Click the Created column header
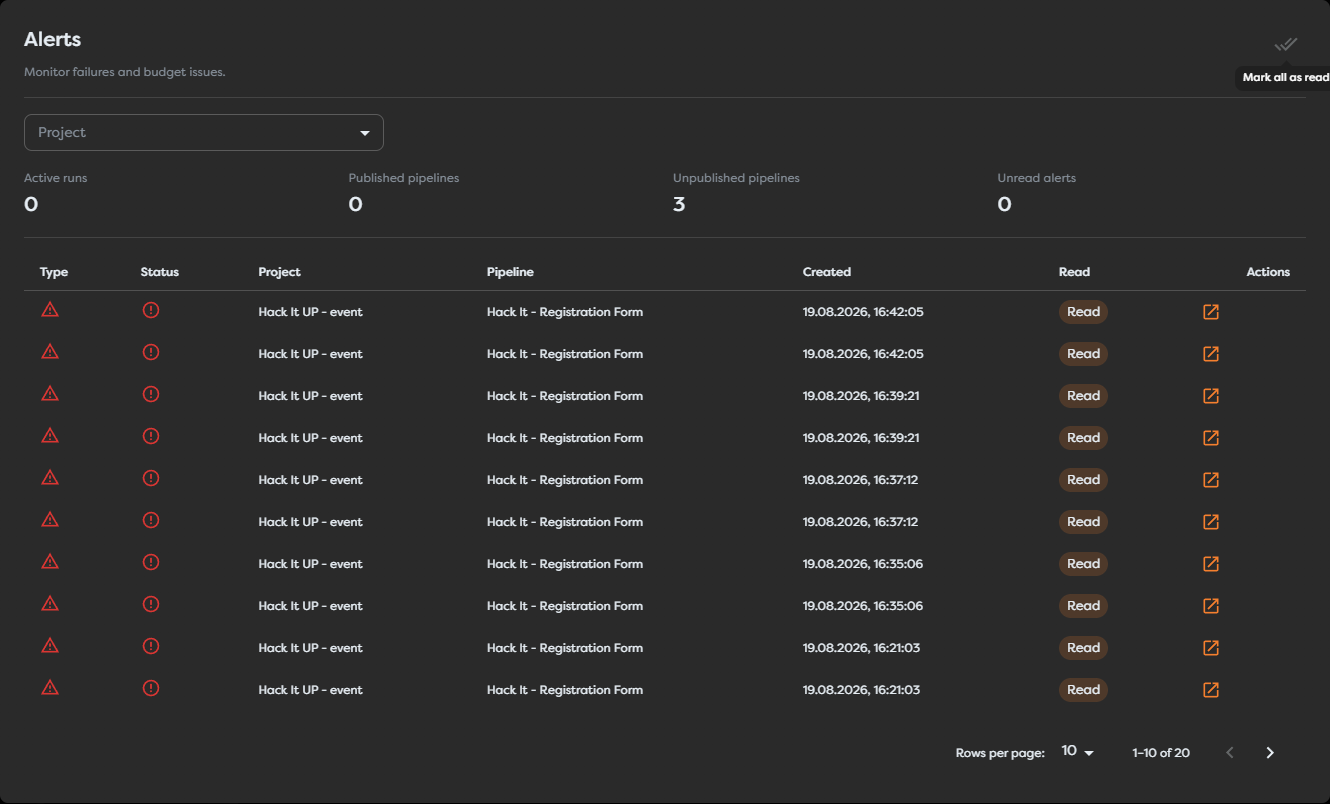This screenshot has height=804, width=1330. click(827, 272)
